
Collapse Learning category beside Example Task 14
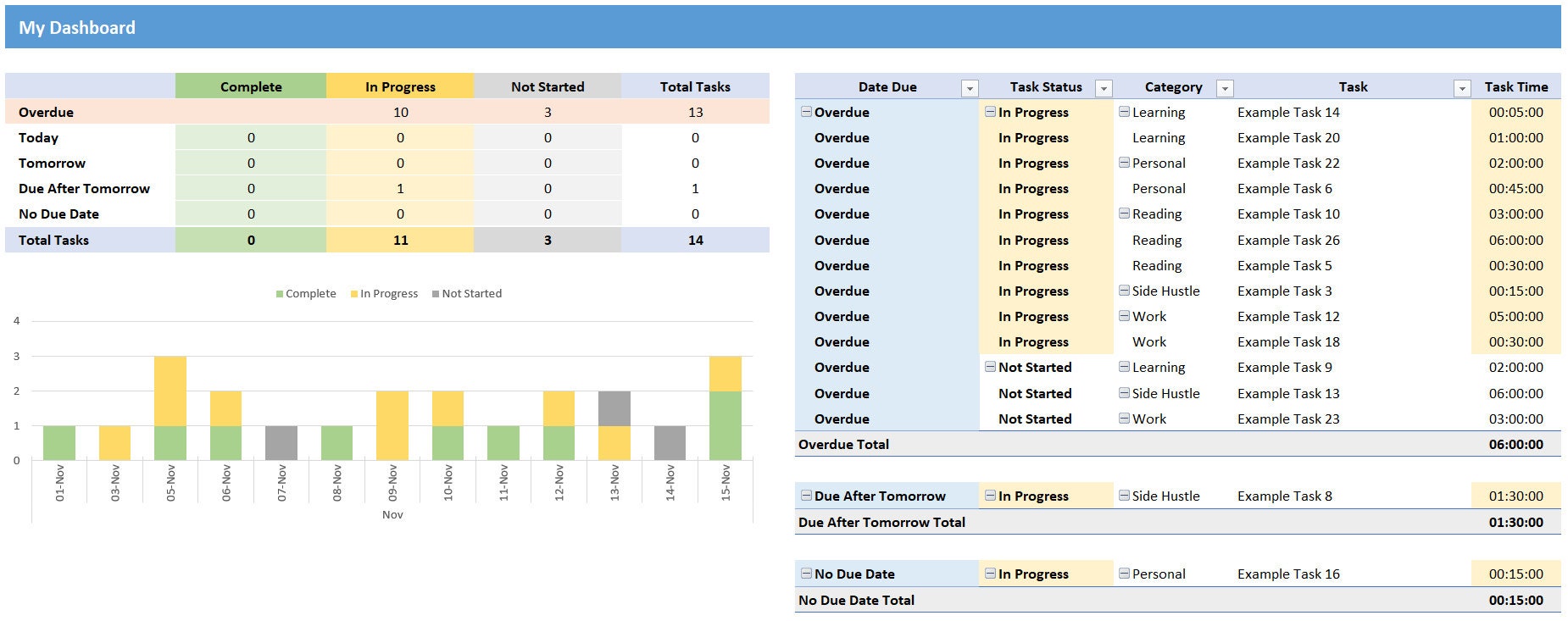pyautogui.click(x=1124, y=111)
